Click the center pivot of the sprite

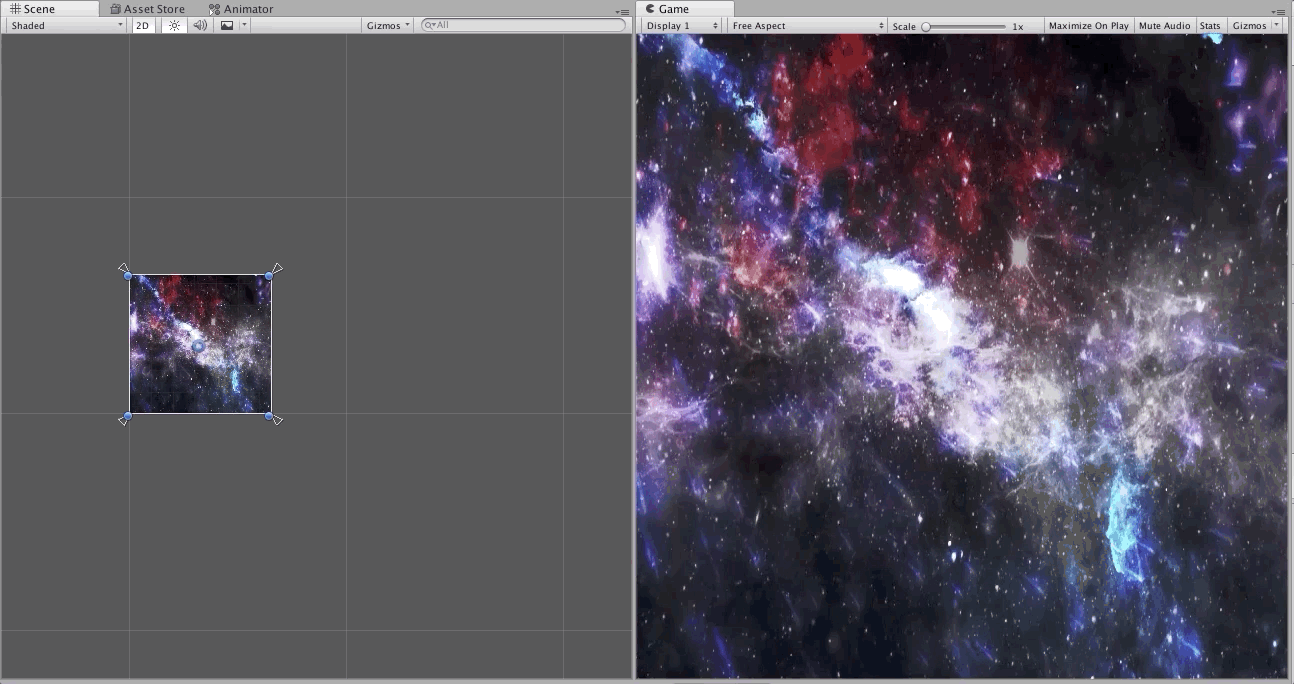coord(198,346)
